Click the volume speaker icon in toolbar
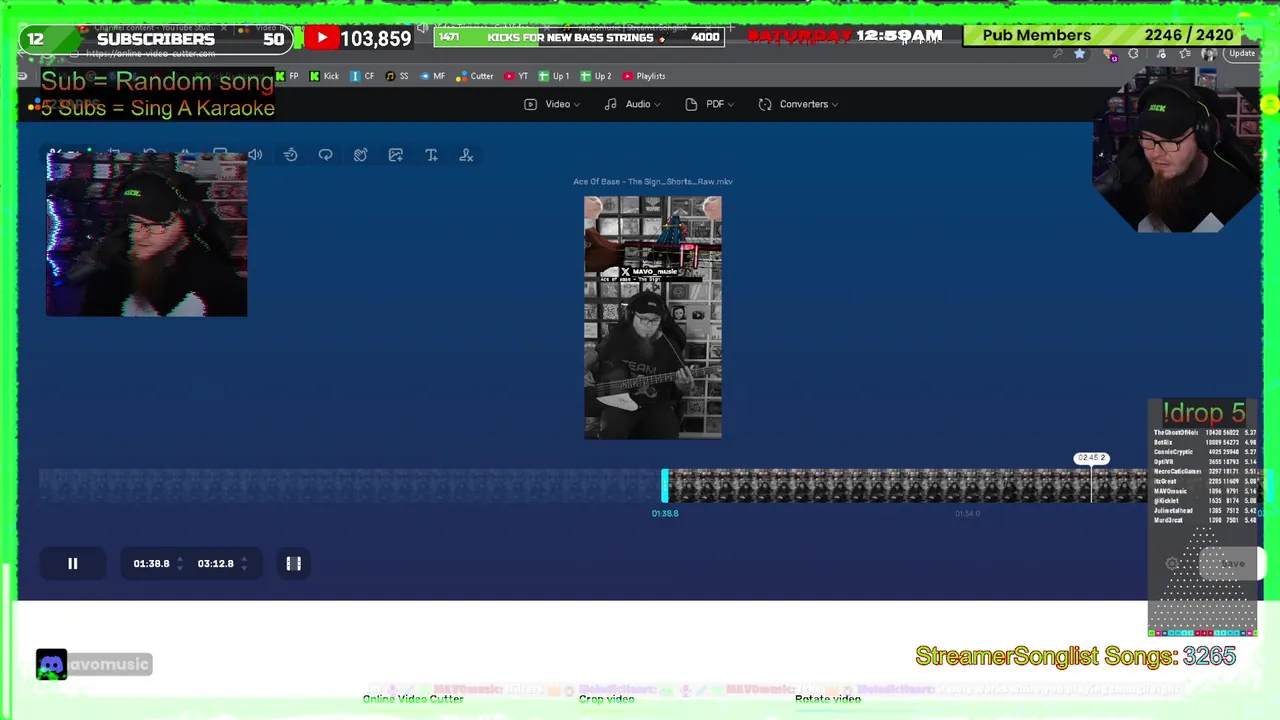 click(x=255, y=155)
